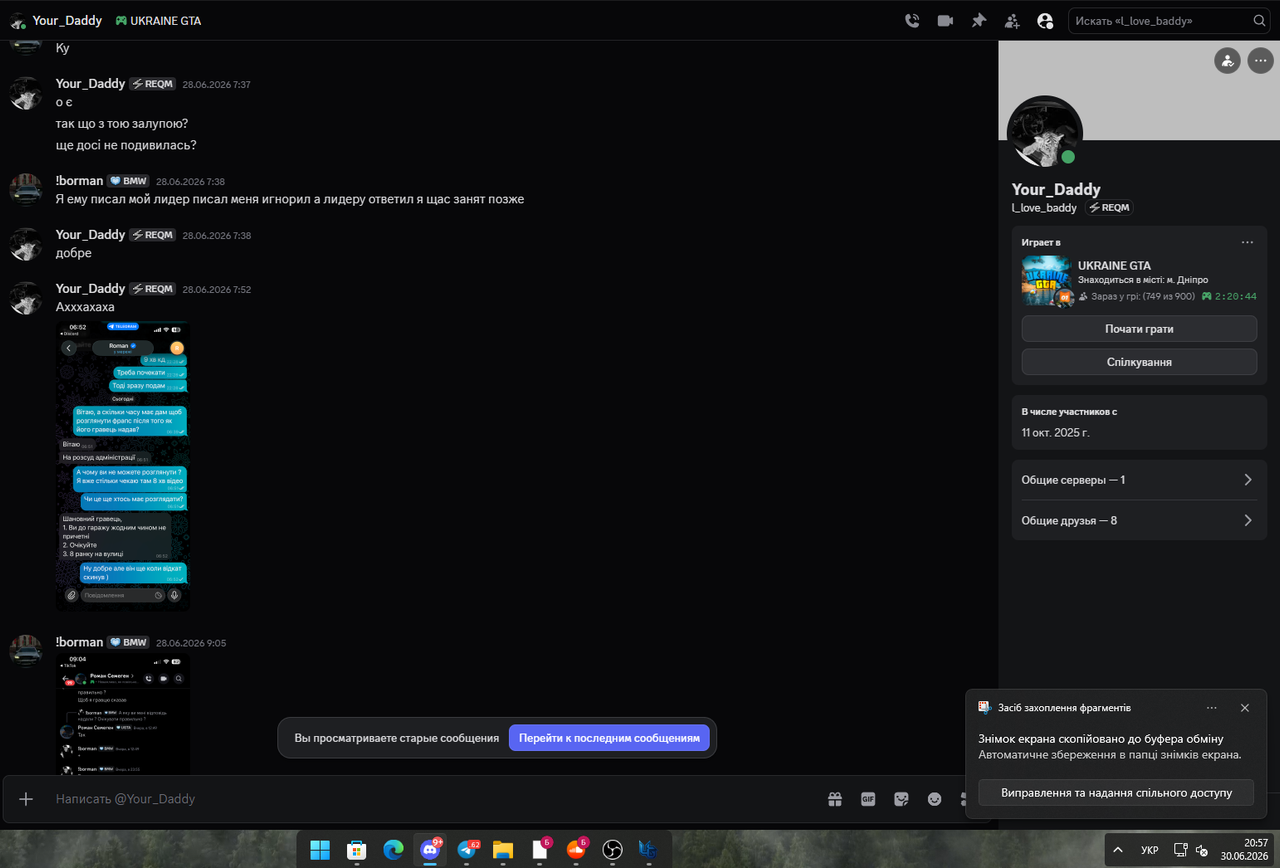The image size is (1280, 868).
Task: Click 'Перейти к последним сообщениям' button
Action: pos(610,738)
